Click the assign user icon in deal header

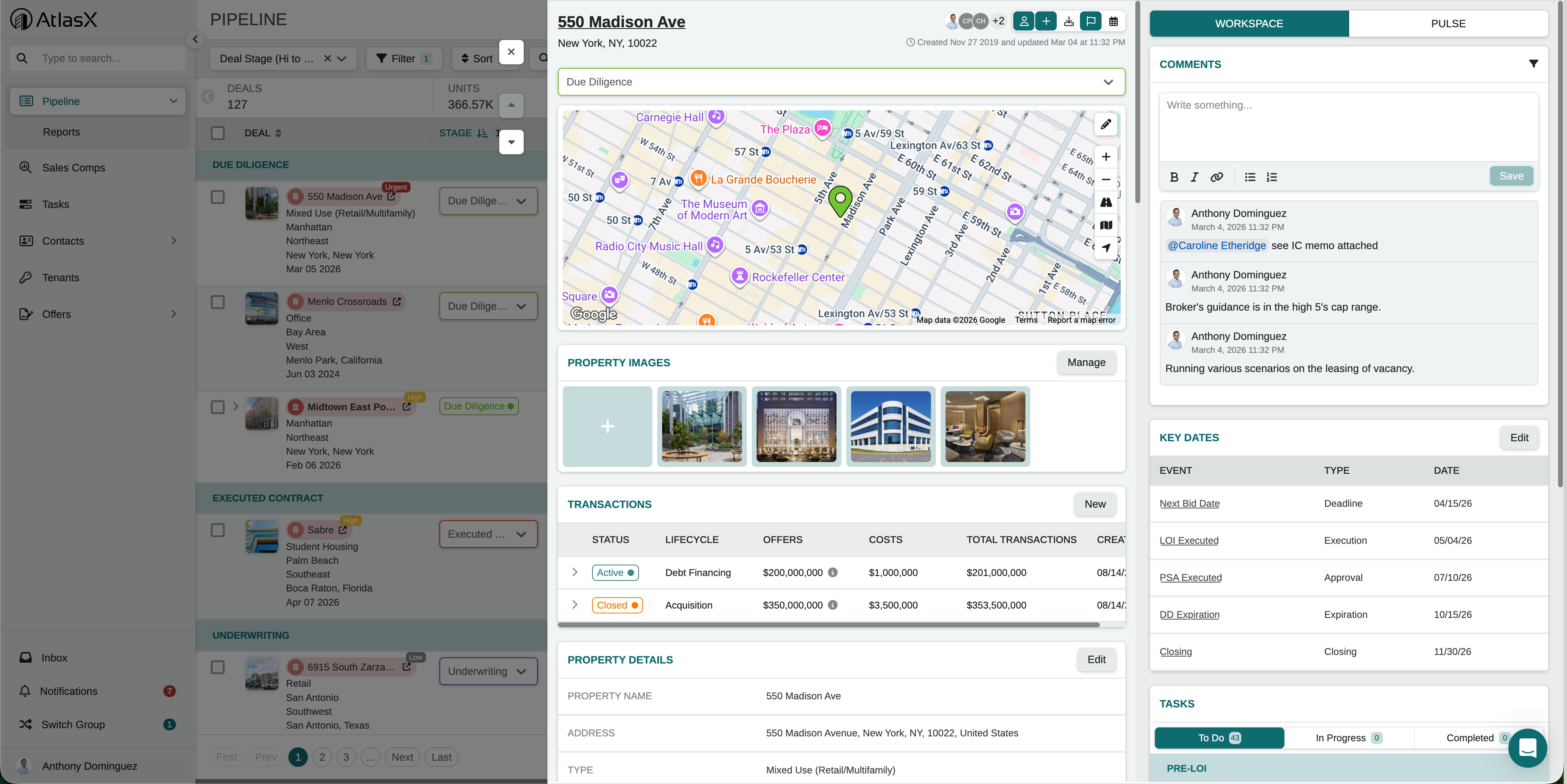[x=1024, y=21]
